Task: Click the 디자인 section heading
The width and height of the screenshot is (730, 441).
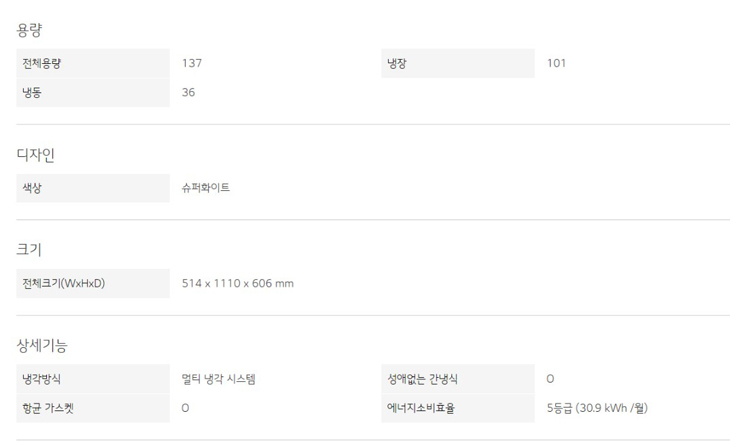Action: point(36,154)
